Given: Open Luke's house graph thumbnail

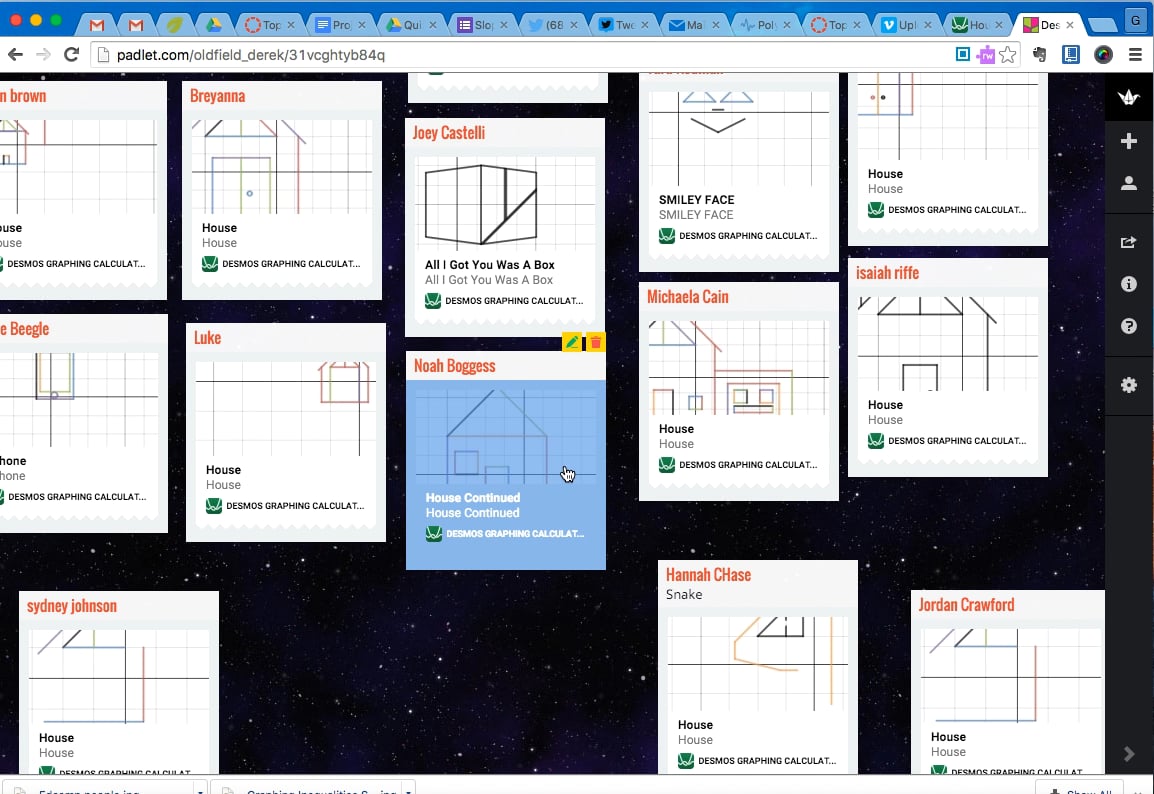Looking at the screenshot, I should coord(286,409).
